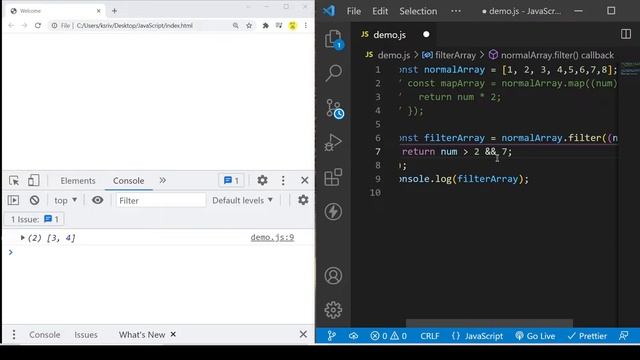This screenshot has width=640, height=360.
Task: Click the editor horizontal scrollbar
Action: (x=489, y=323)
